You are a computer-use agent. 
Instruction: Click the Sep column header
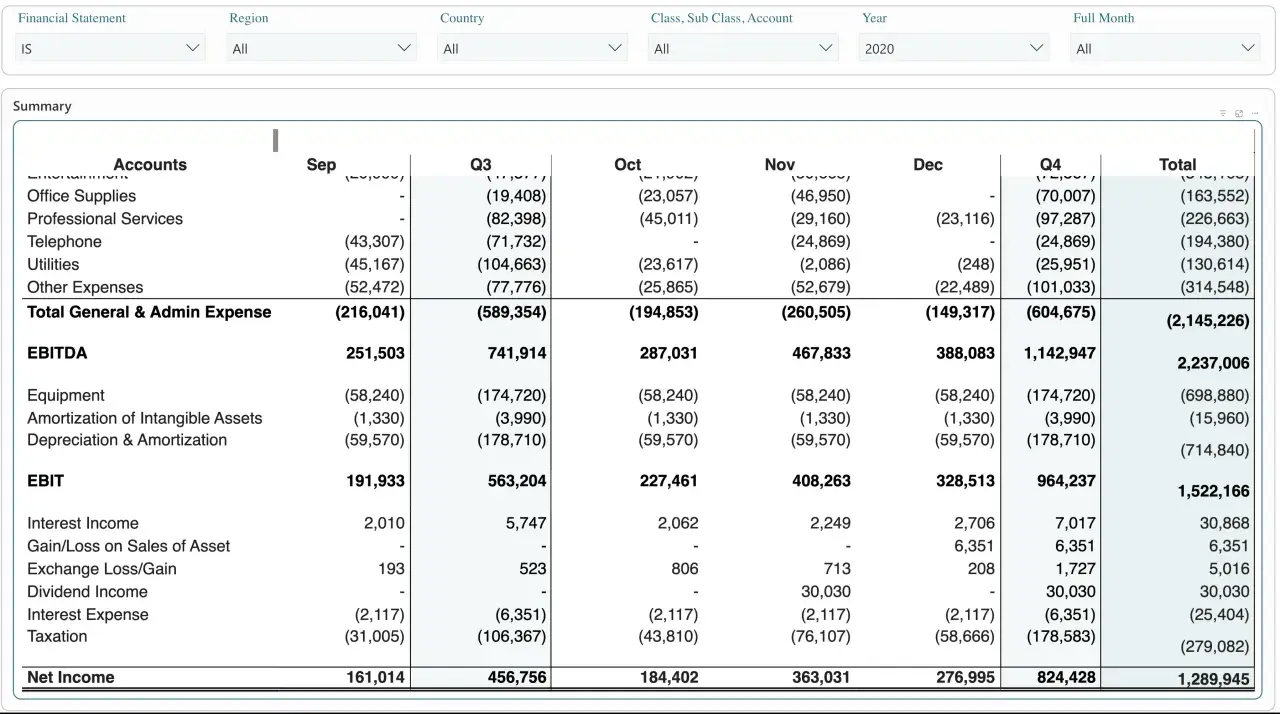coord(321,164)
